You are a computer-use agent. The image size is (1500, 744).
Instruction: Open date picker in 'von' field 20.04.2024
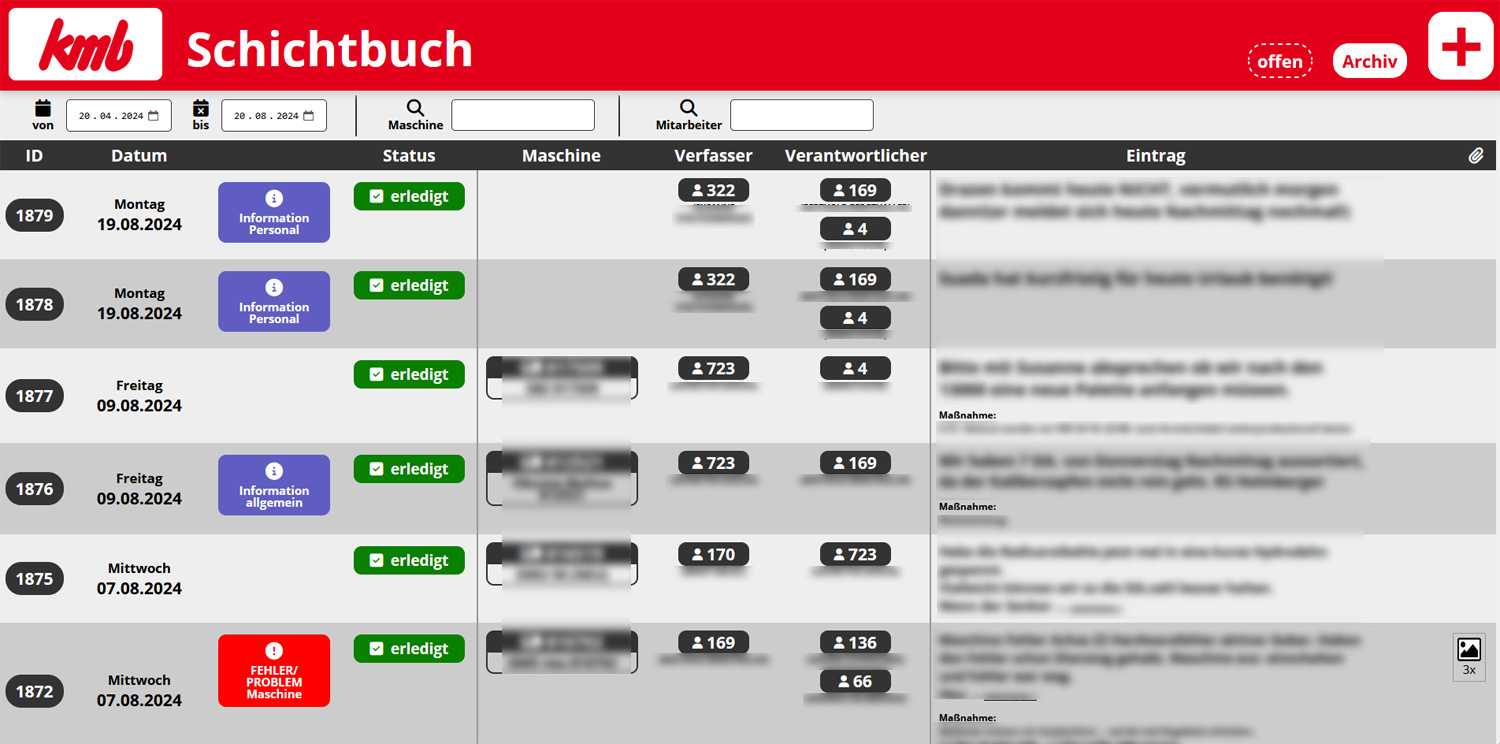(153, 116)
